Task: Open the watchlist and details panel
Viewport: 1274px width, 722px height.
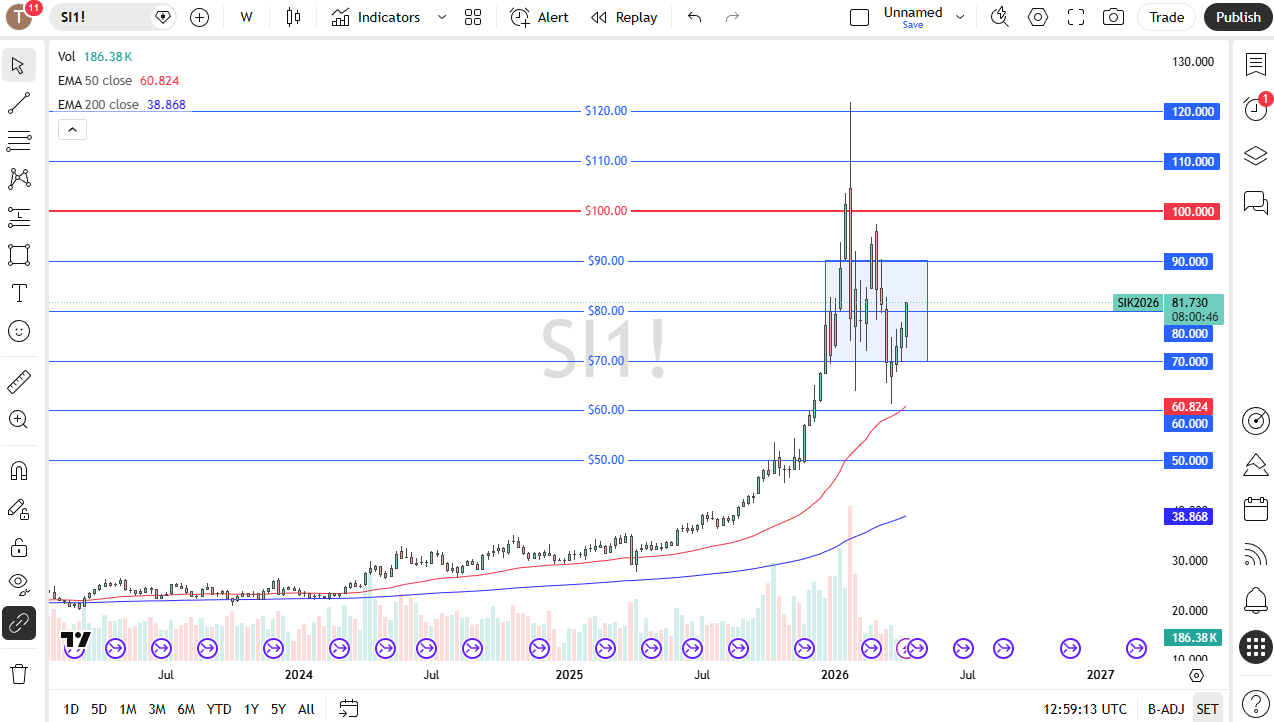Action: click(1255, 65)
